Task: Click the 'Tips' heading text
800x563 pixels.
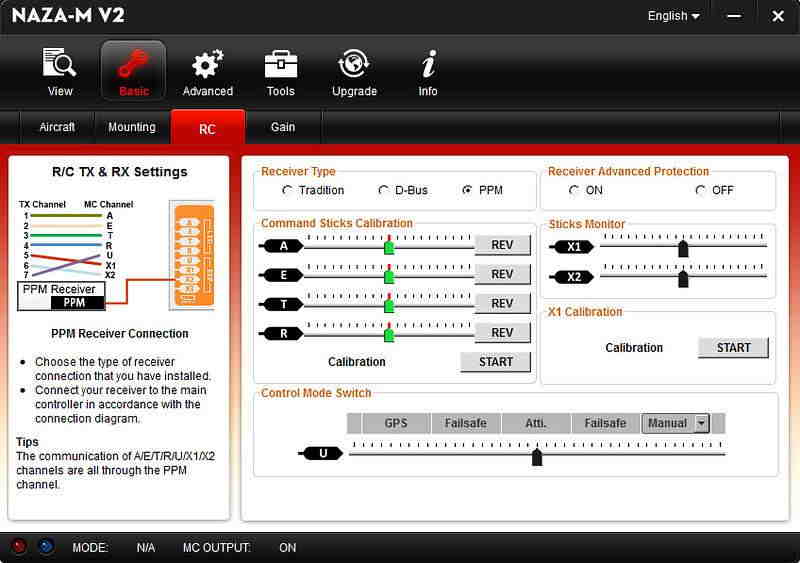Action: click(x=28, y=442)
